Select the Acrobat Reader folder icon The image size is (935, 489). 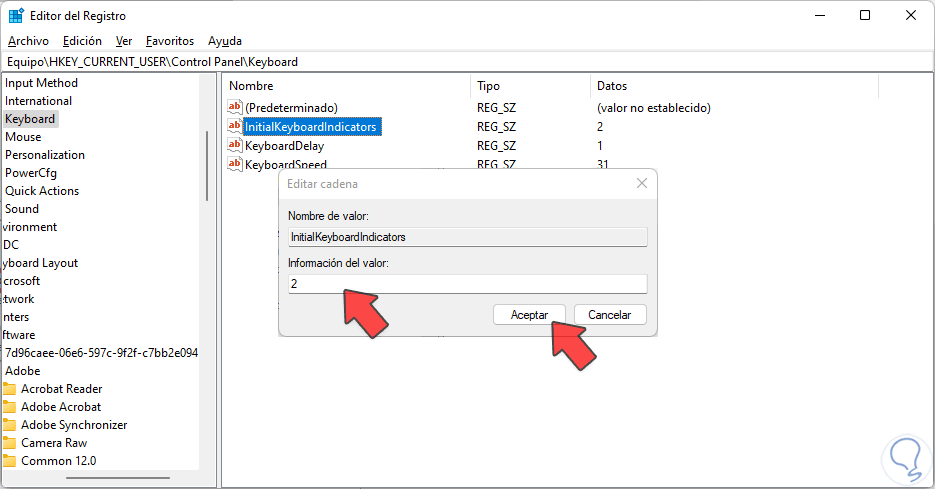click(x=10, y=389)
